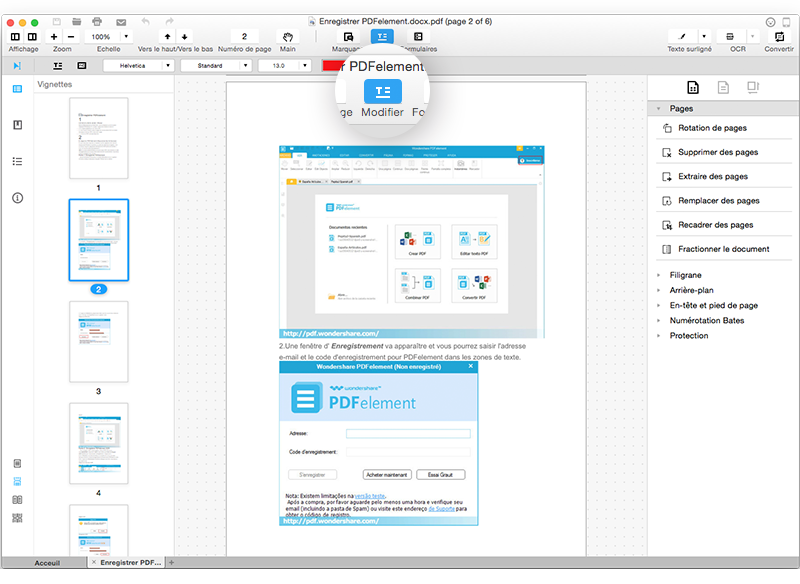Open the Vignettes thumbnails panel icon

click(17, 89)
